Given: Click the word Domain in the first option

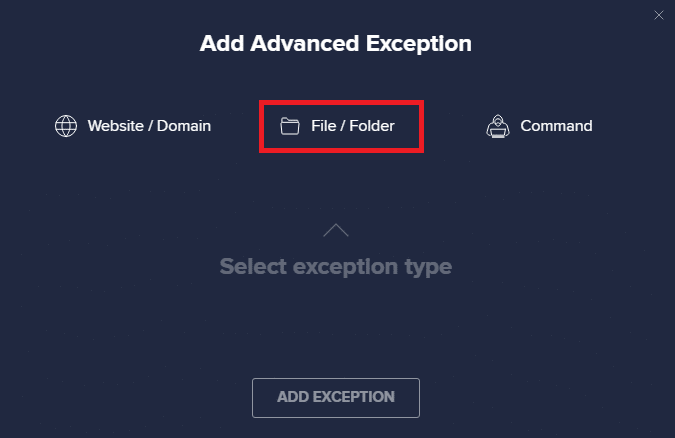Looking at the screenshot, I should click(185, 127).
